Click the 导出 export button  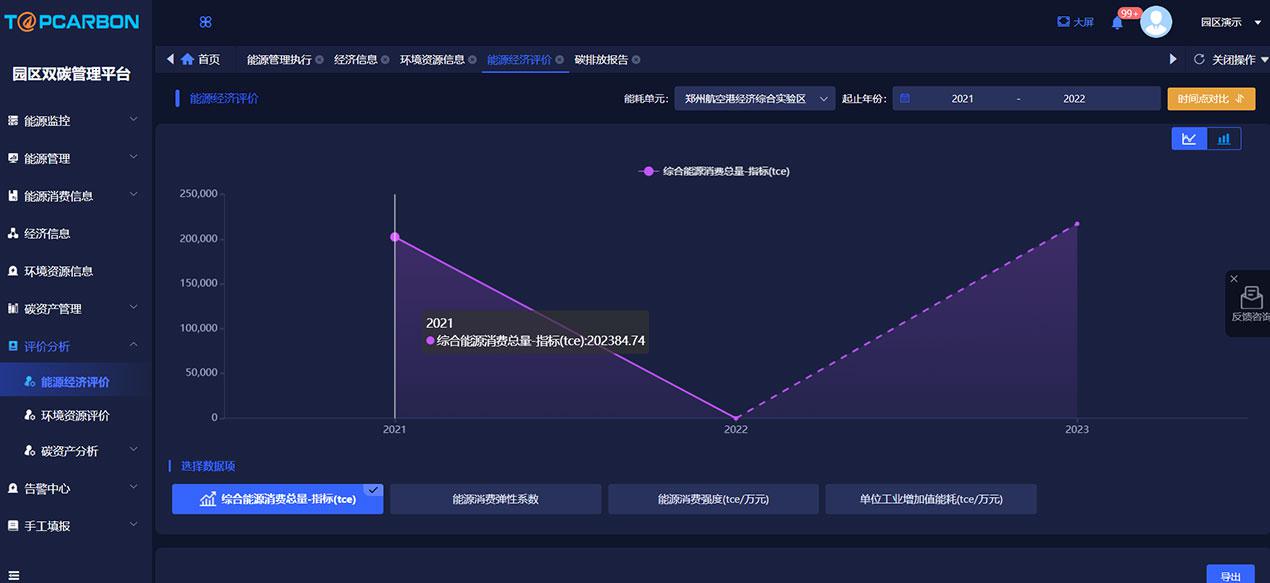[x=1230, y=576]
